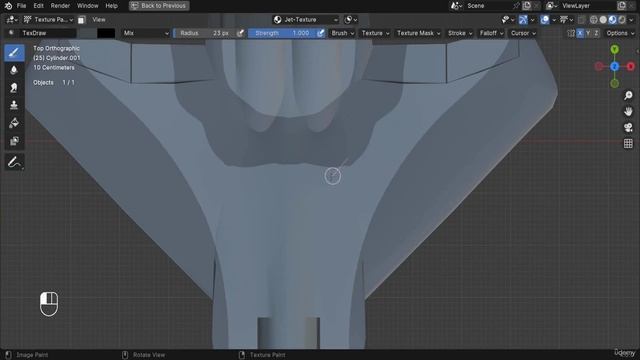
Task: Toggle viewport gizmos display
Action: [523, 20]
